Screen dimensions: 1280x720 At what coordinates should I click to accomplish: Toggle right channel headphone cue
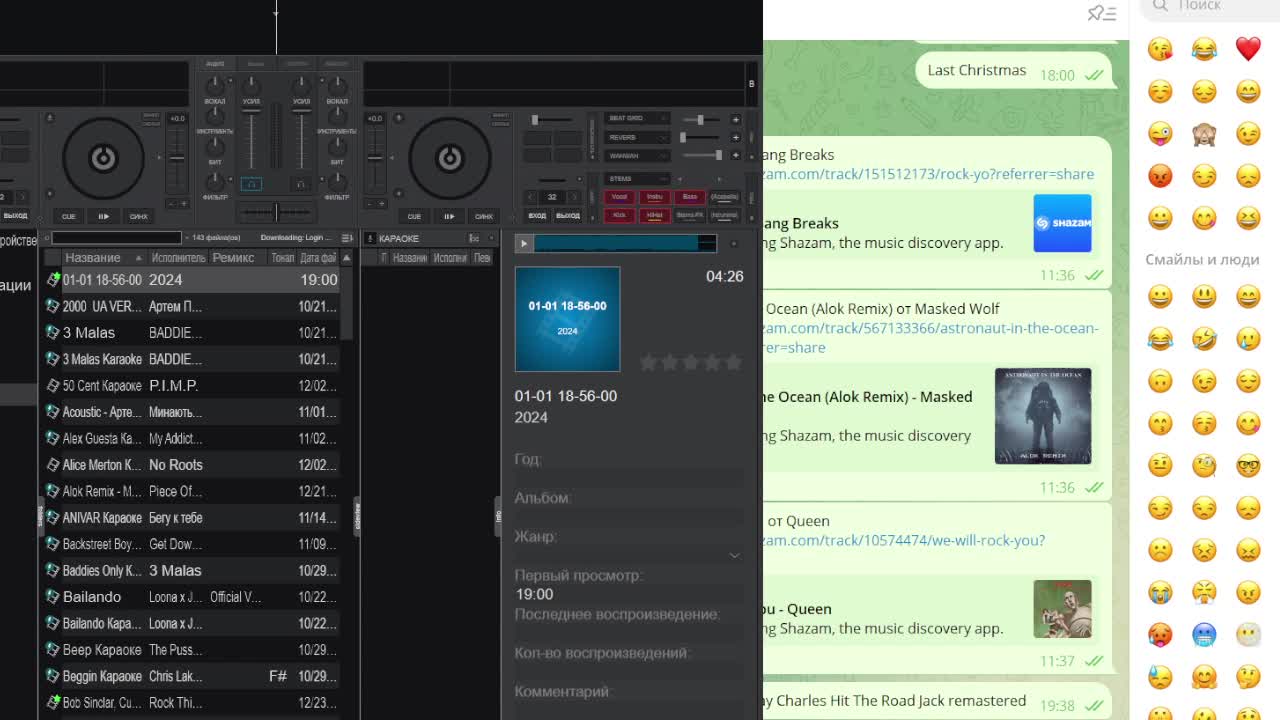pyautogui.click(x=300, y=184)
